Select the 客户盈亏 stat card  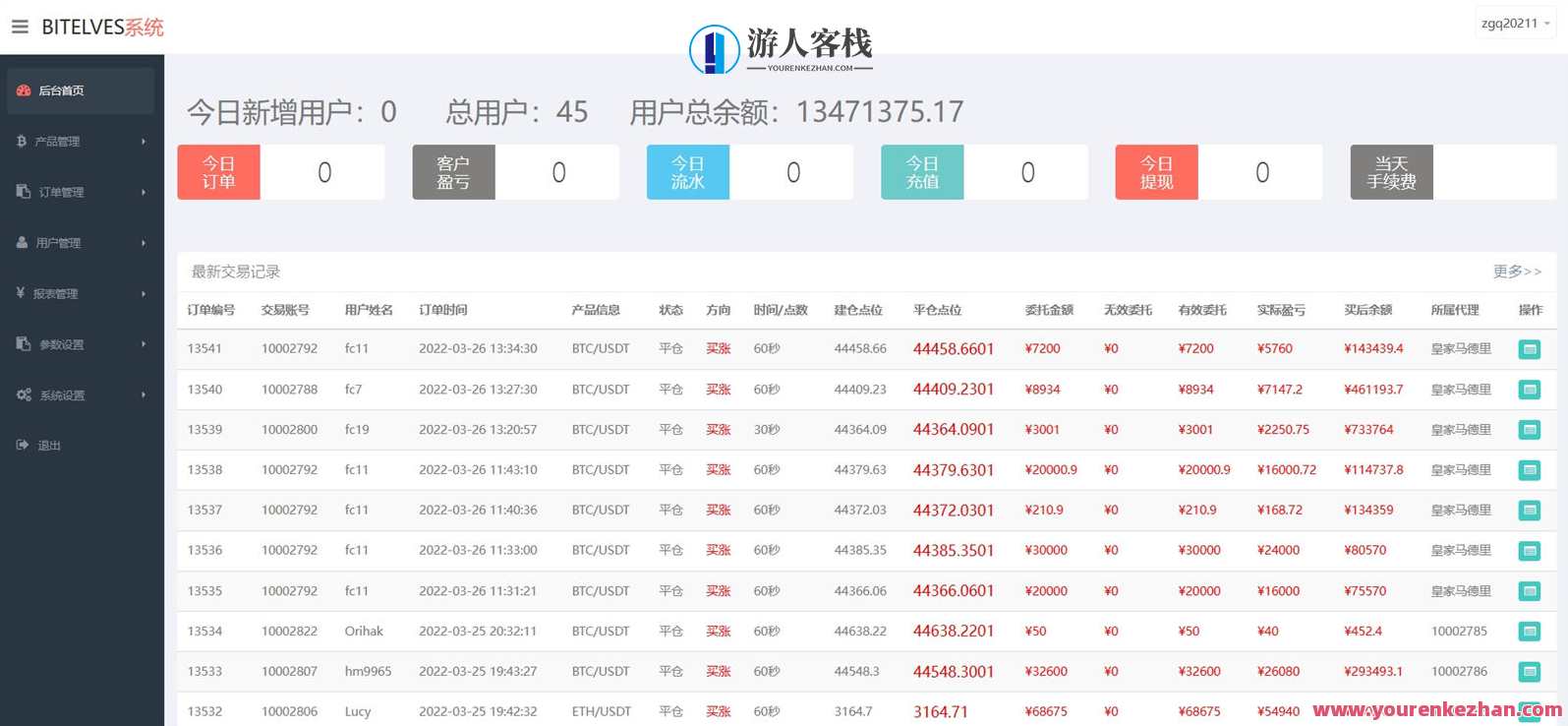click(515, 172)
